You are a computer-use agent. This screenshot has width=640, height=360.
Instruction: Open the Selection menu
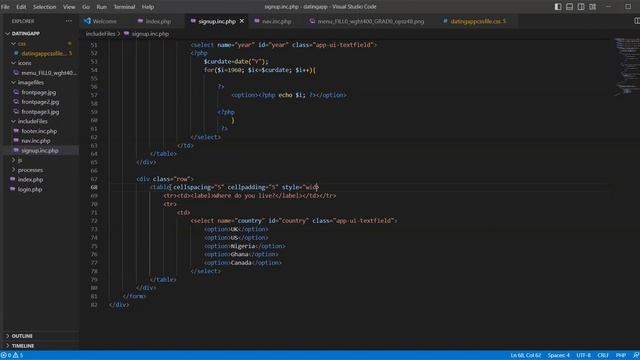click(x=44, y=7)
